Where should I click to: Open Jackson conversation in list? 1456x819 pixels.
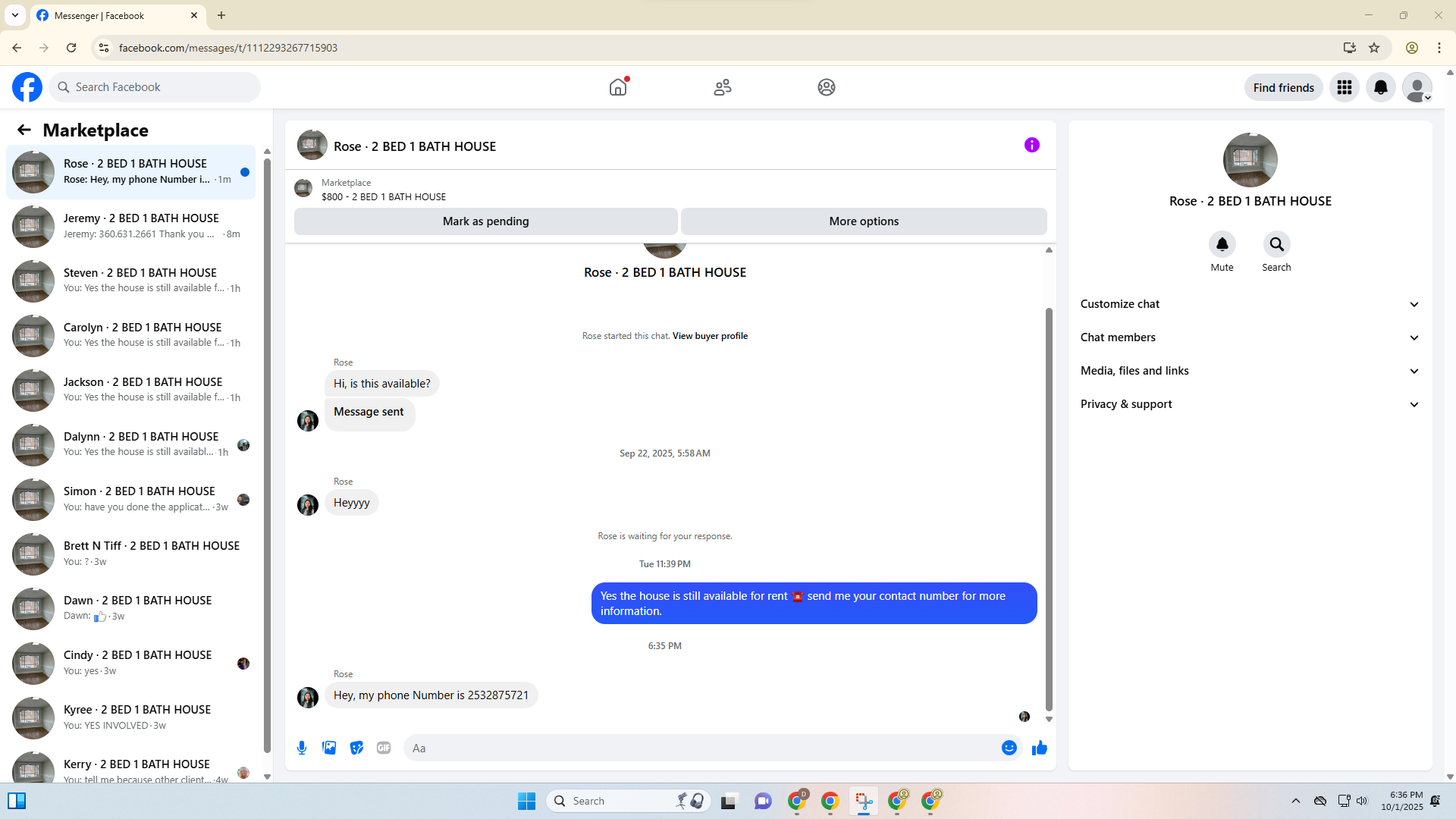pos(130,391)
